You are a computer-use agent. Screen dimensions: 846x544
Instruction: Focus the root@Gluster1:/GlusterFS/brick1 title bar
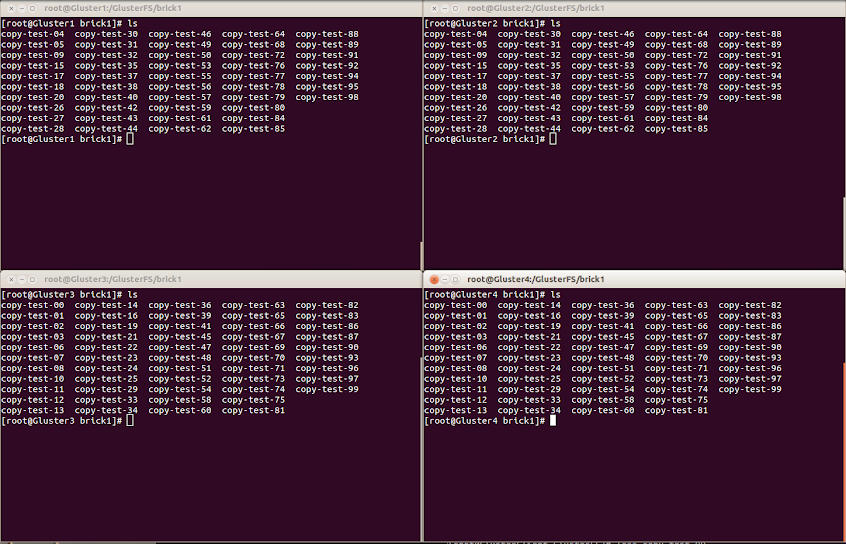tap(211, 9)
